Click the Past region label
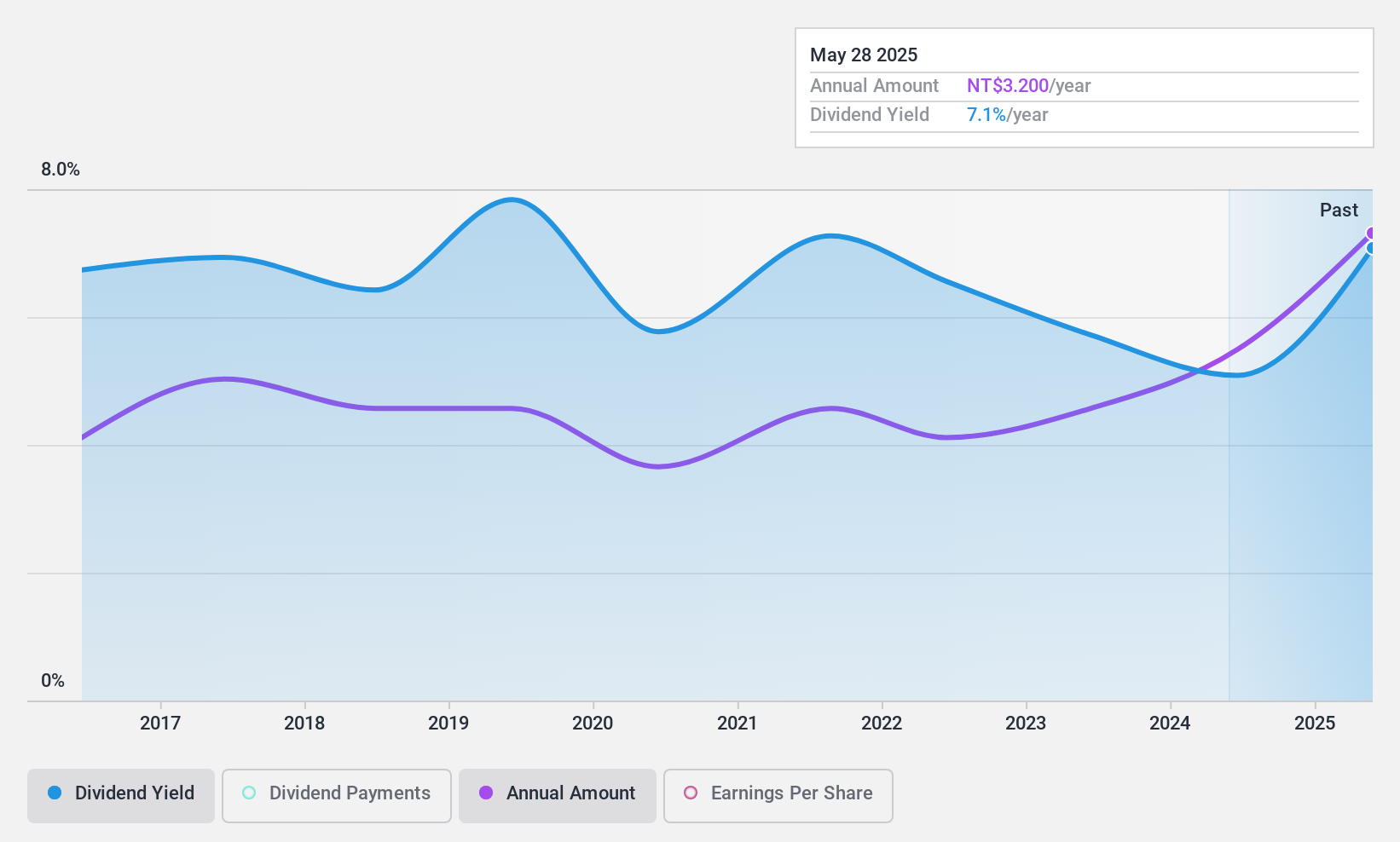The image size is (1400, 842). [x=1339, y=210]
